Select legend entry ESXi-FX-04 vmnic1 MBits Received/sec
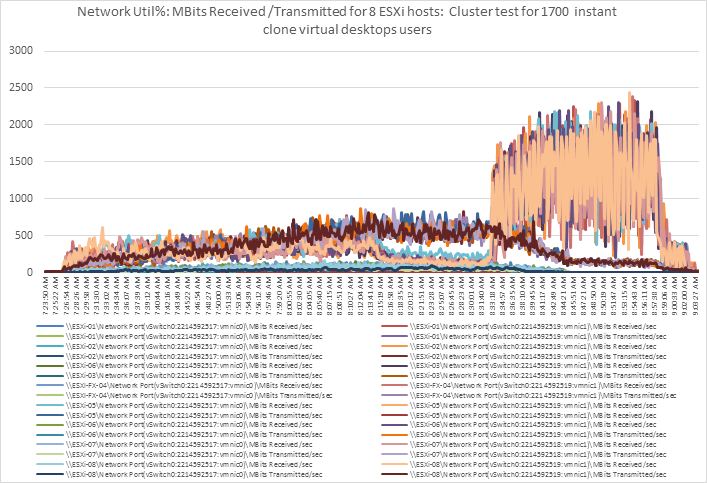This screenshot has height=483, width=707. (523, 386)
